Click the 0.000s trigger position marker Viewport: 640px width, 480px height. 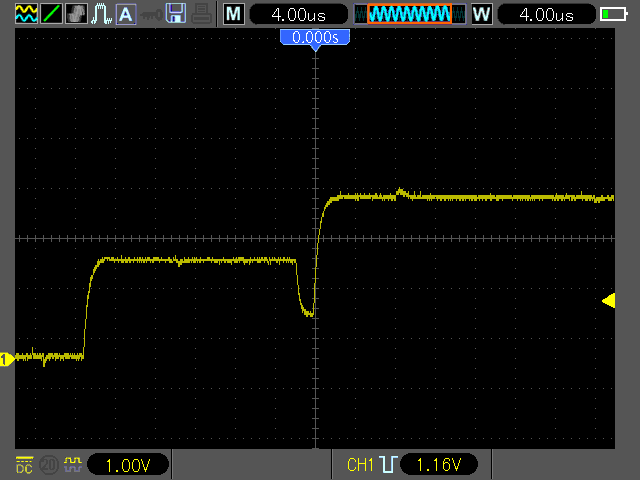(315, 39)
